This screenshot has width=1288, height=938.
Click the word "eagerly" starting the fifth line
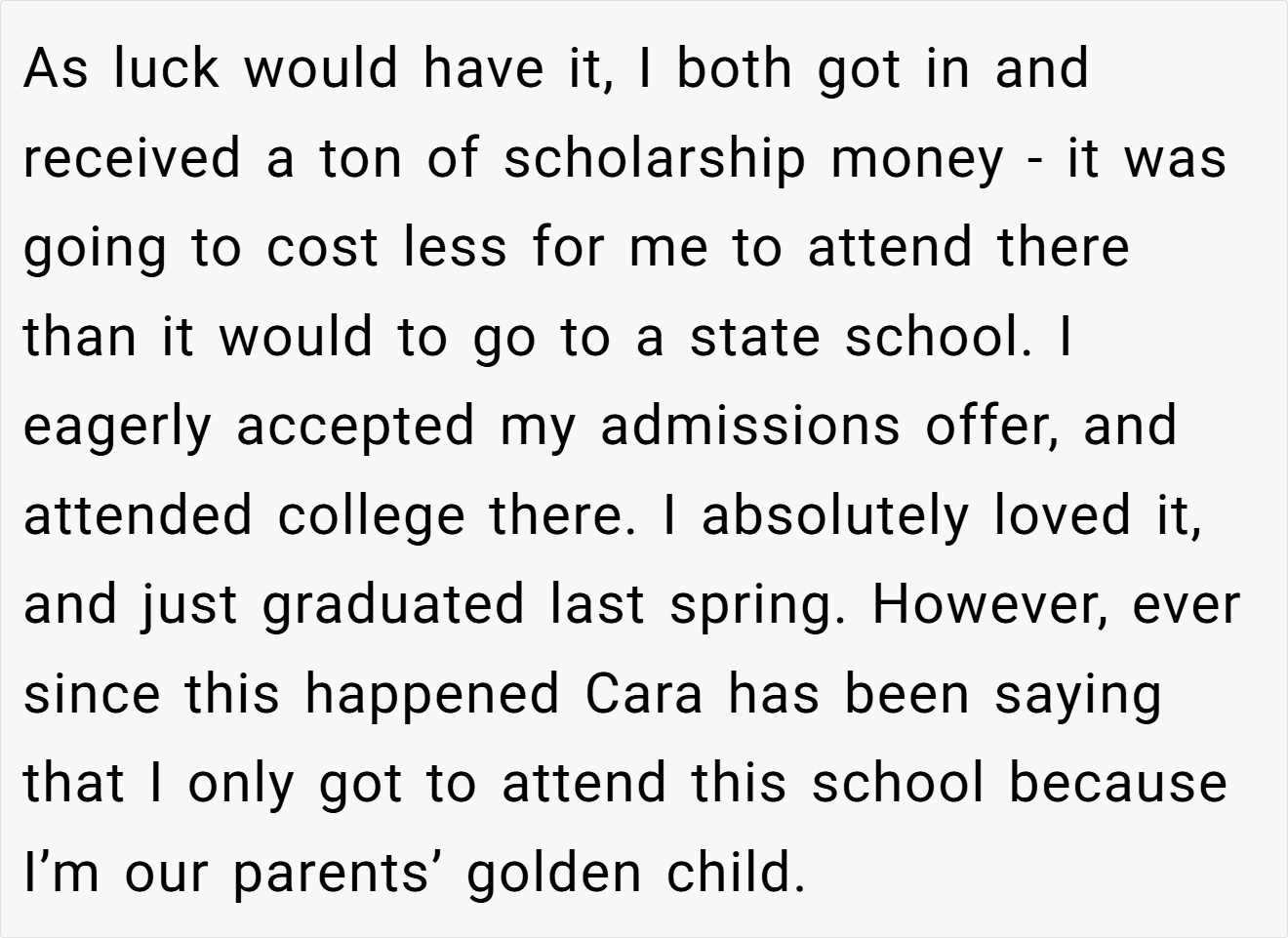[x=117, y=428]
